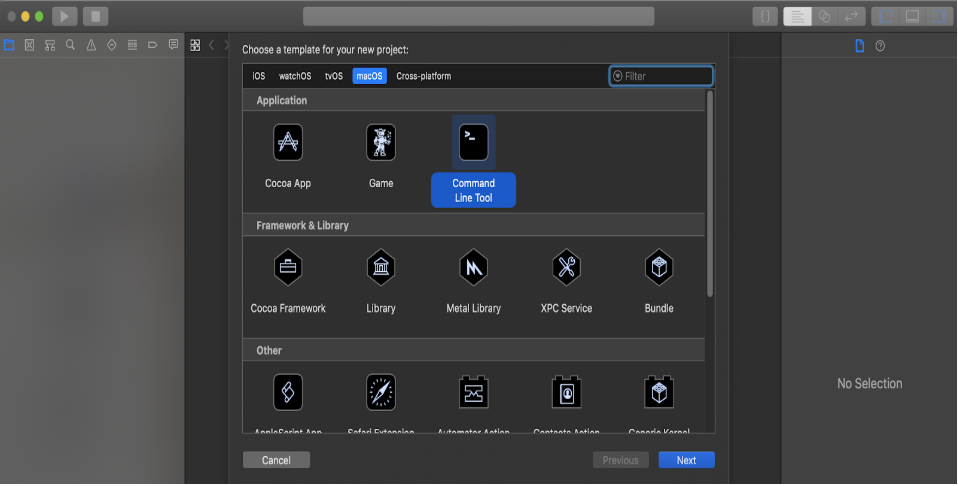Show the Issue navigator warning icon
Image resolution: width=958 pixels, height=486 pixels.
coord(91,45)
